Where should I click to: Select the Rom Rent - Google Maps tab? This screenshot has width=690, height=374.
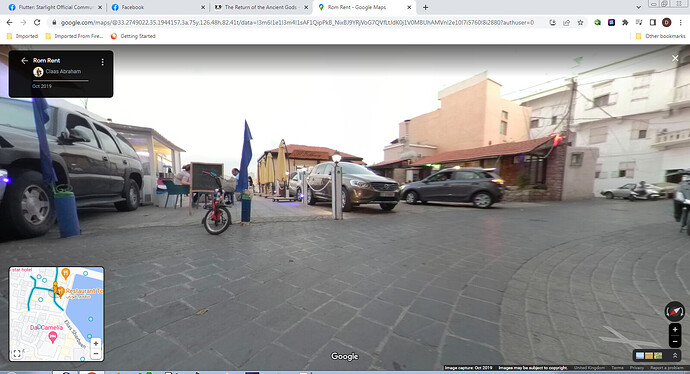click(364, 7)
